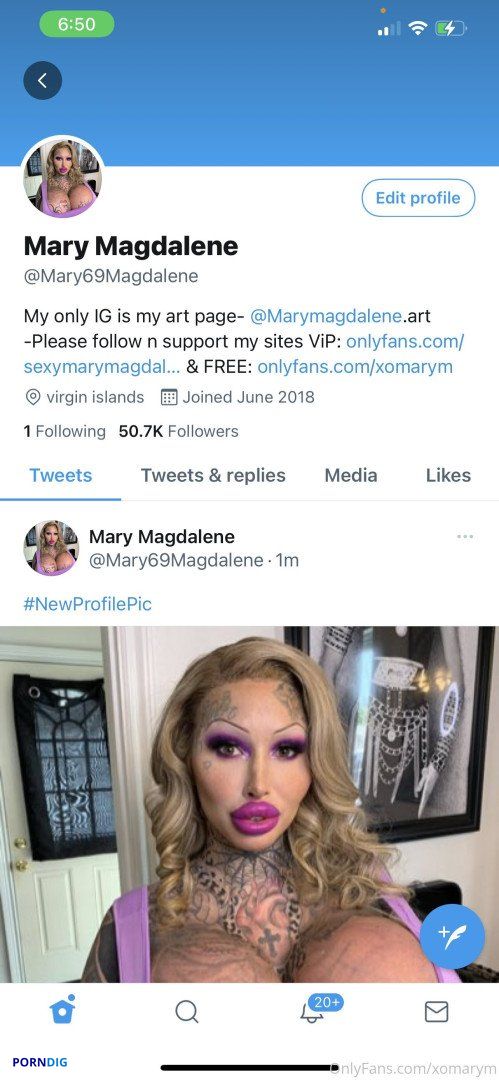Open the onlyfans.com/xomarym link
The width and height of the screenshot is (499, 1080).
pyautogui.click(x=355, y=366)
